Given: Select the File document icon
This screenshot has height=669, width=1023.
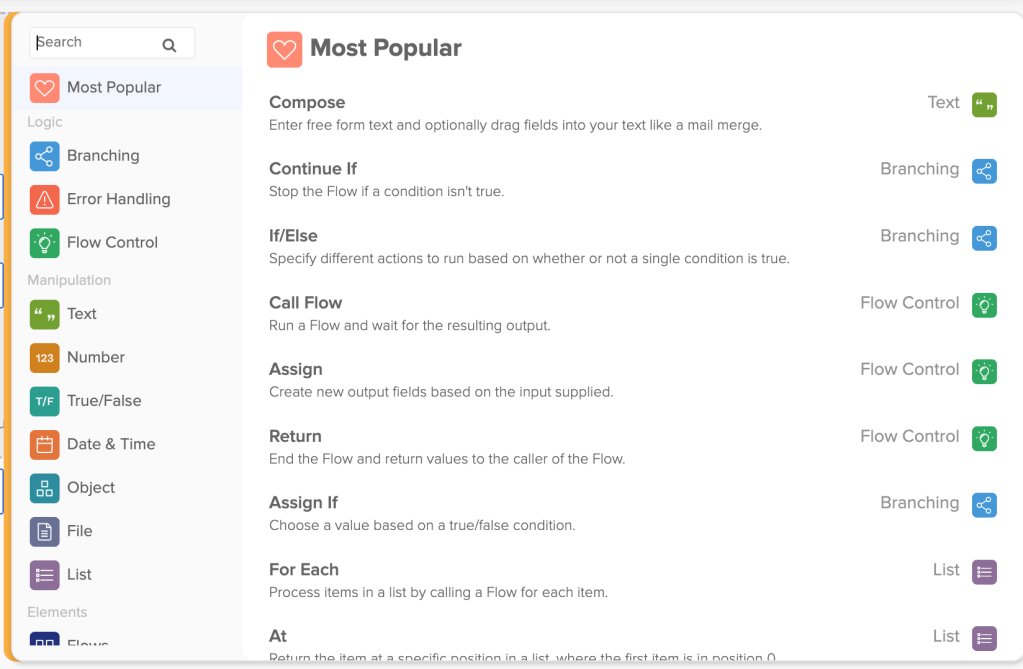Looking at the screenshot, I should click(x=44, y=531).
